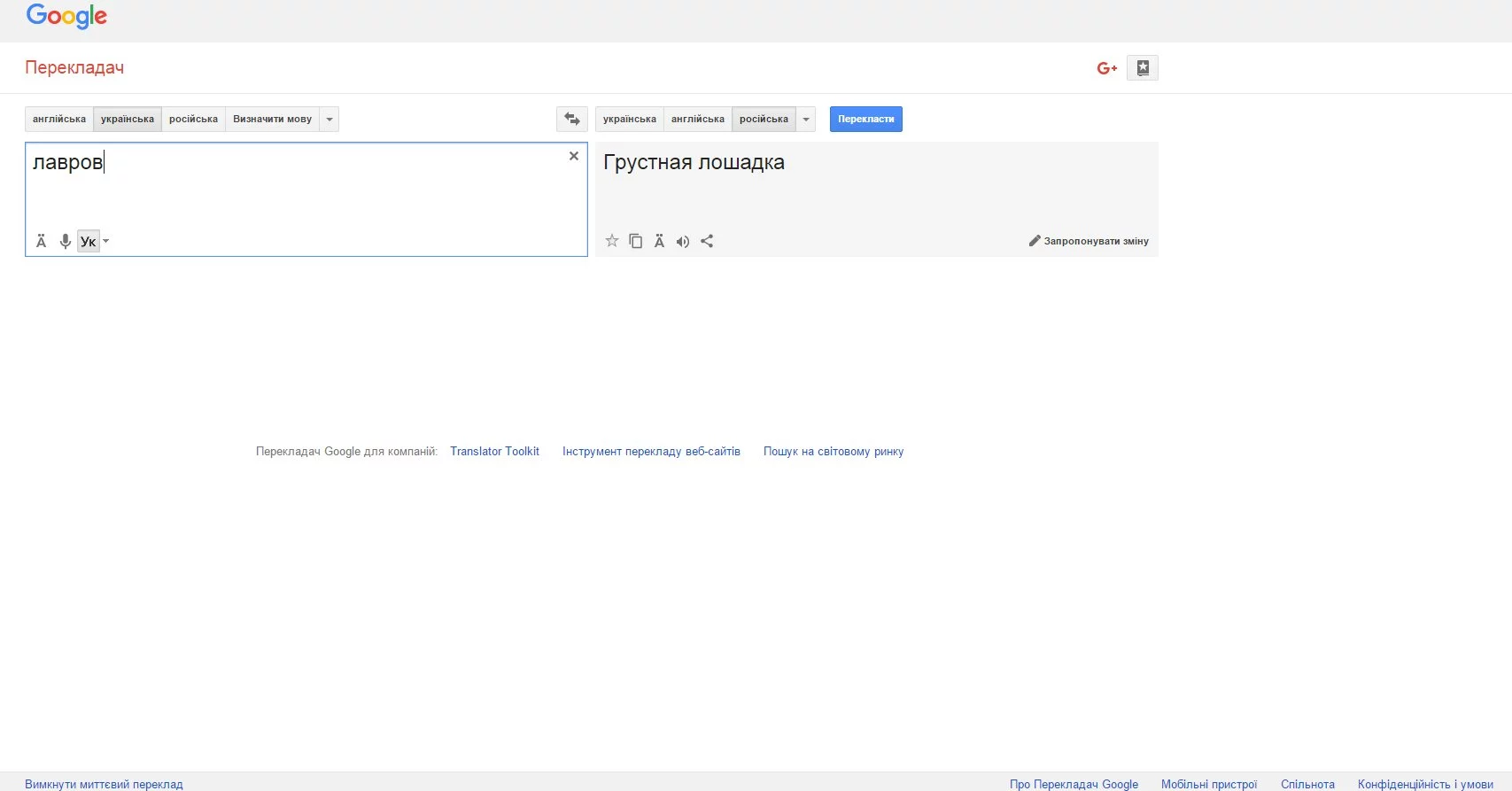
Task: Toggle source transliteration Ä icon
Action: (x=41, y=241)
